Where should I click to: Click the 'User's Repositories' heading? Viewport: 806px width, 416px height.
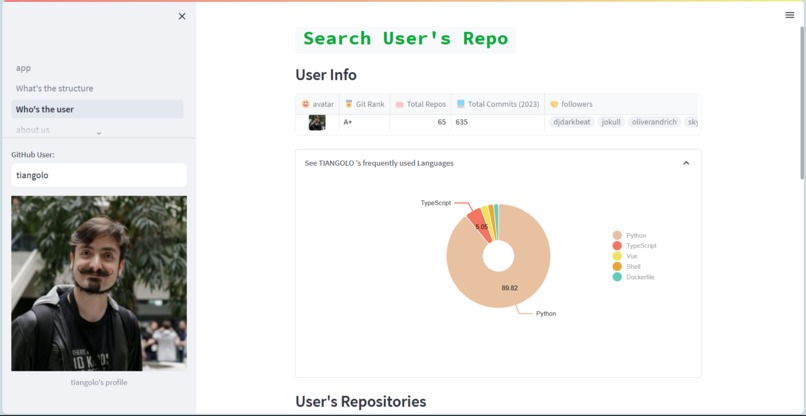tap(361, 401)
